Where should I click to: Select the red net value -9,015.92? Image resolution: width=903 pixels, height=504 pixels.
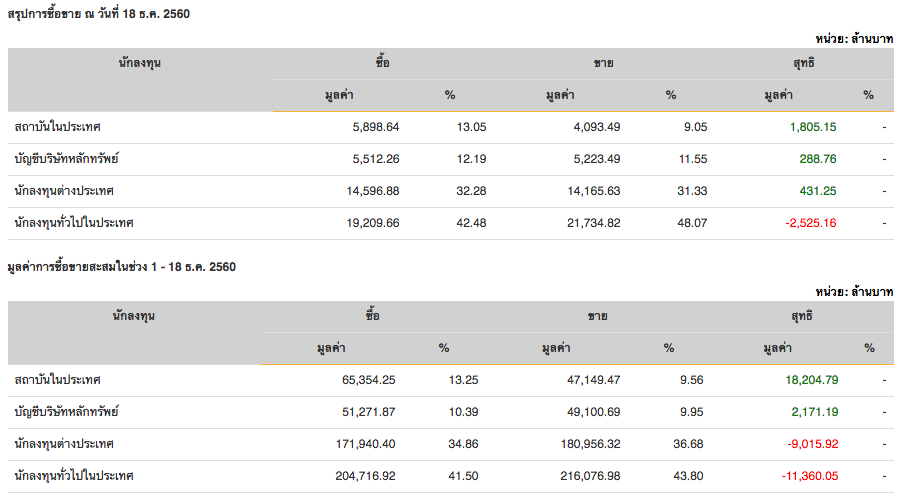(x=809, y=444)
